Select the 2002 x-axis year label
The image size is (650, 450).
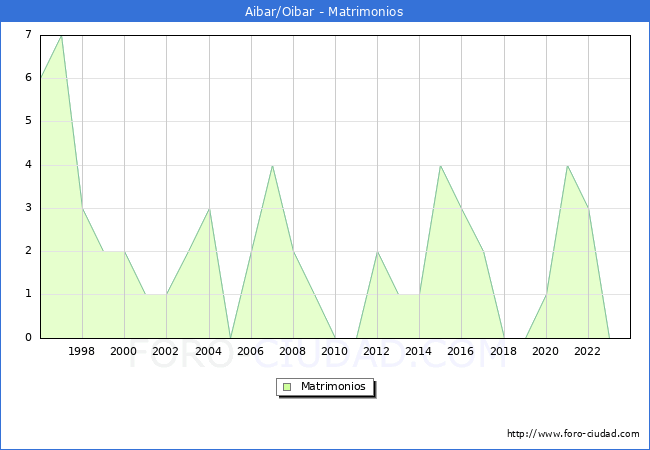coord(165,351)
